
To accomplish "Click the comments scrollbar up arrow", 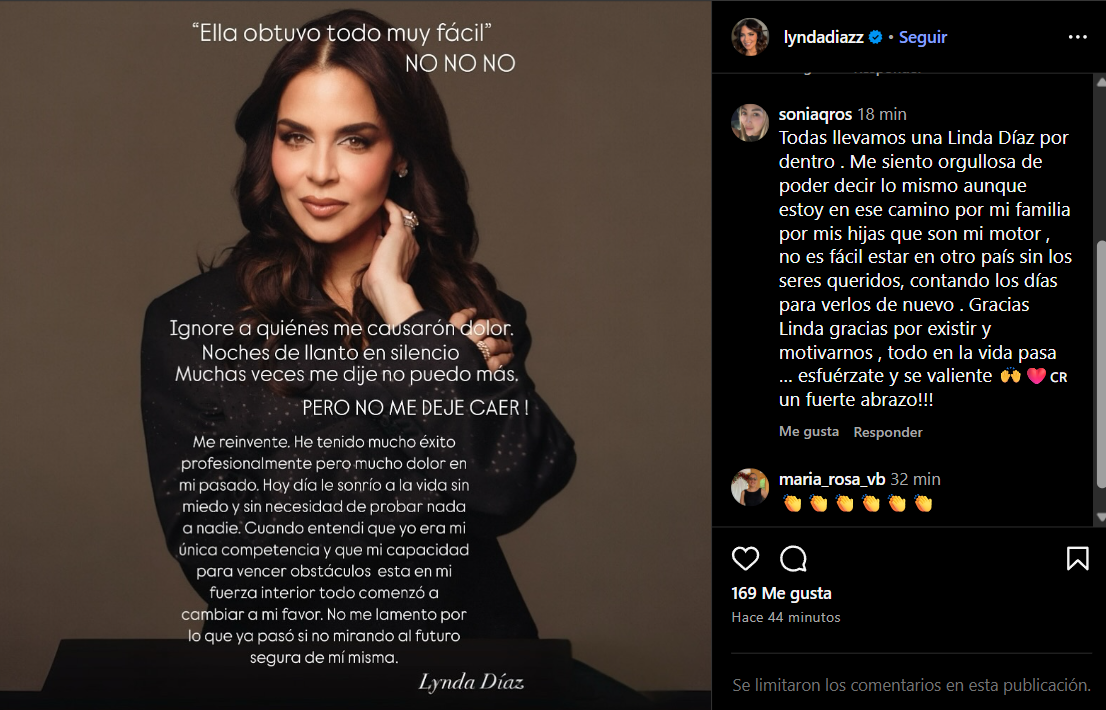I will click(x=1100, y=82).
